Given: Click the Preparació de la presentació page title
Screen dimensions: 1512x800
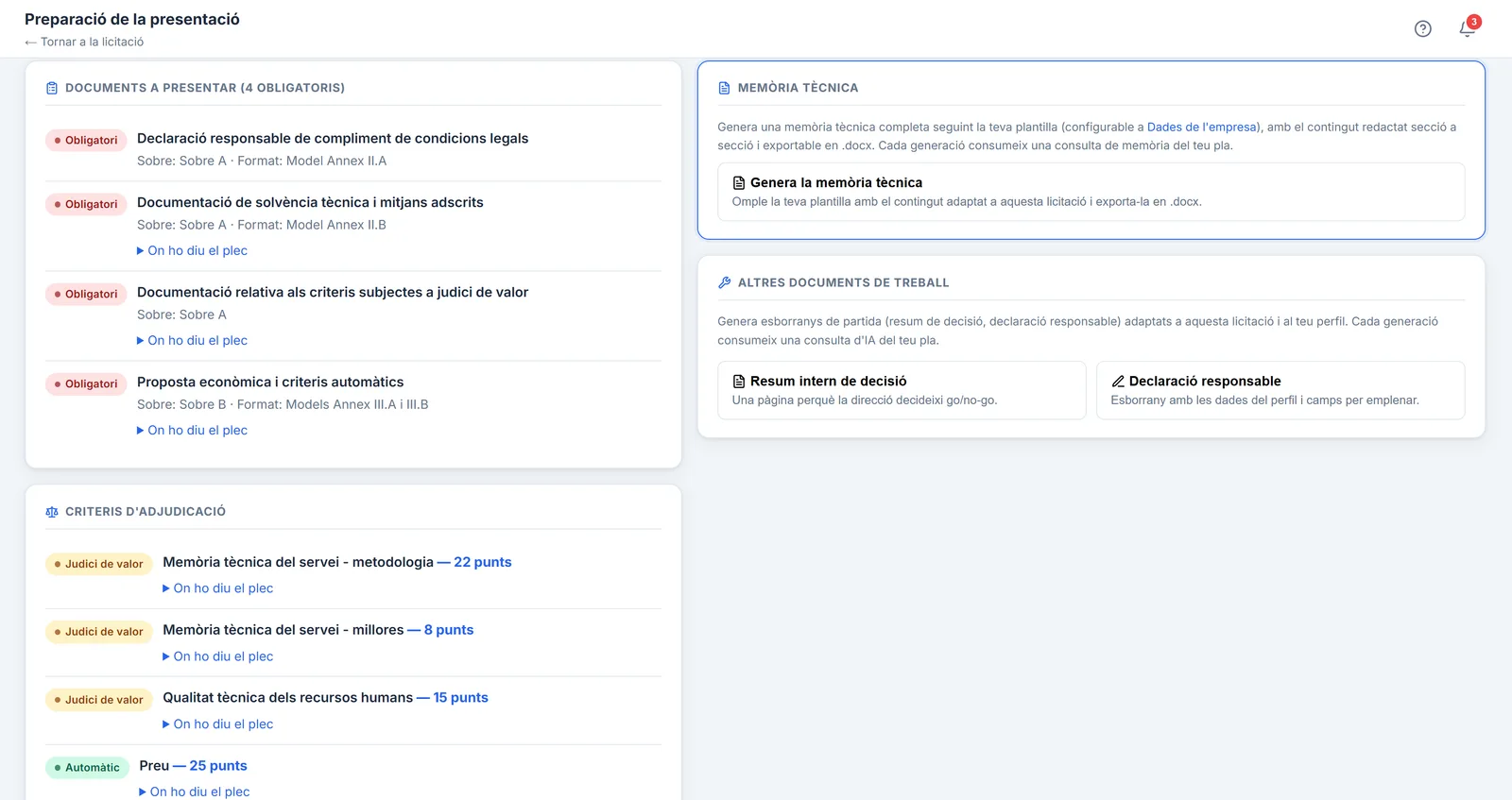Looking at the screenshot, I should pos(132,19).
